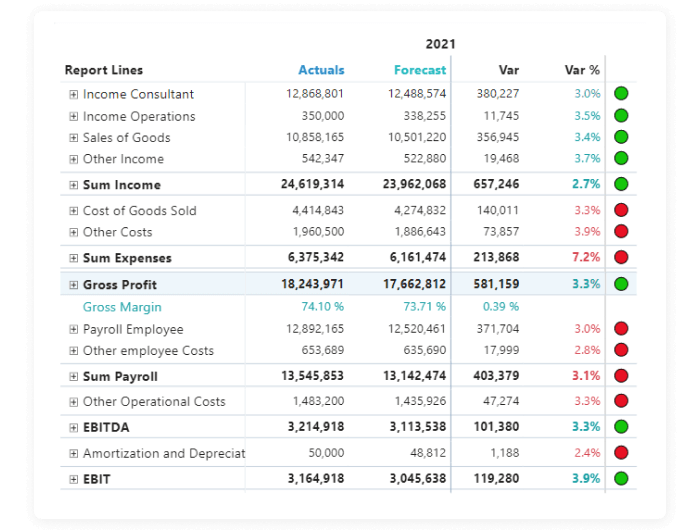
Task: Select EBIT actuals value 3,164,918
Action: click(316, 478)
